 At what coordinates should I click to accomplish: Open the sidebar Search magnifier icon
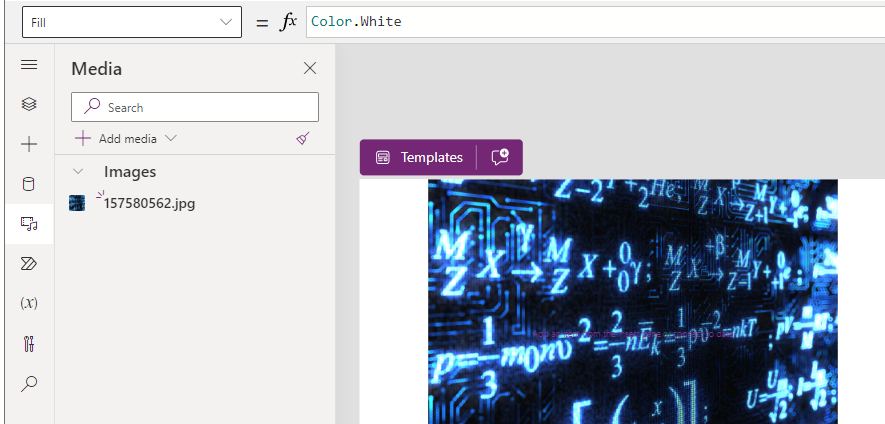click(29, 384)
